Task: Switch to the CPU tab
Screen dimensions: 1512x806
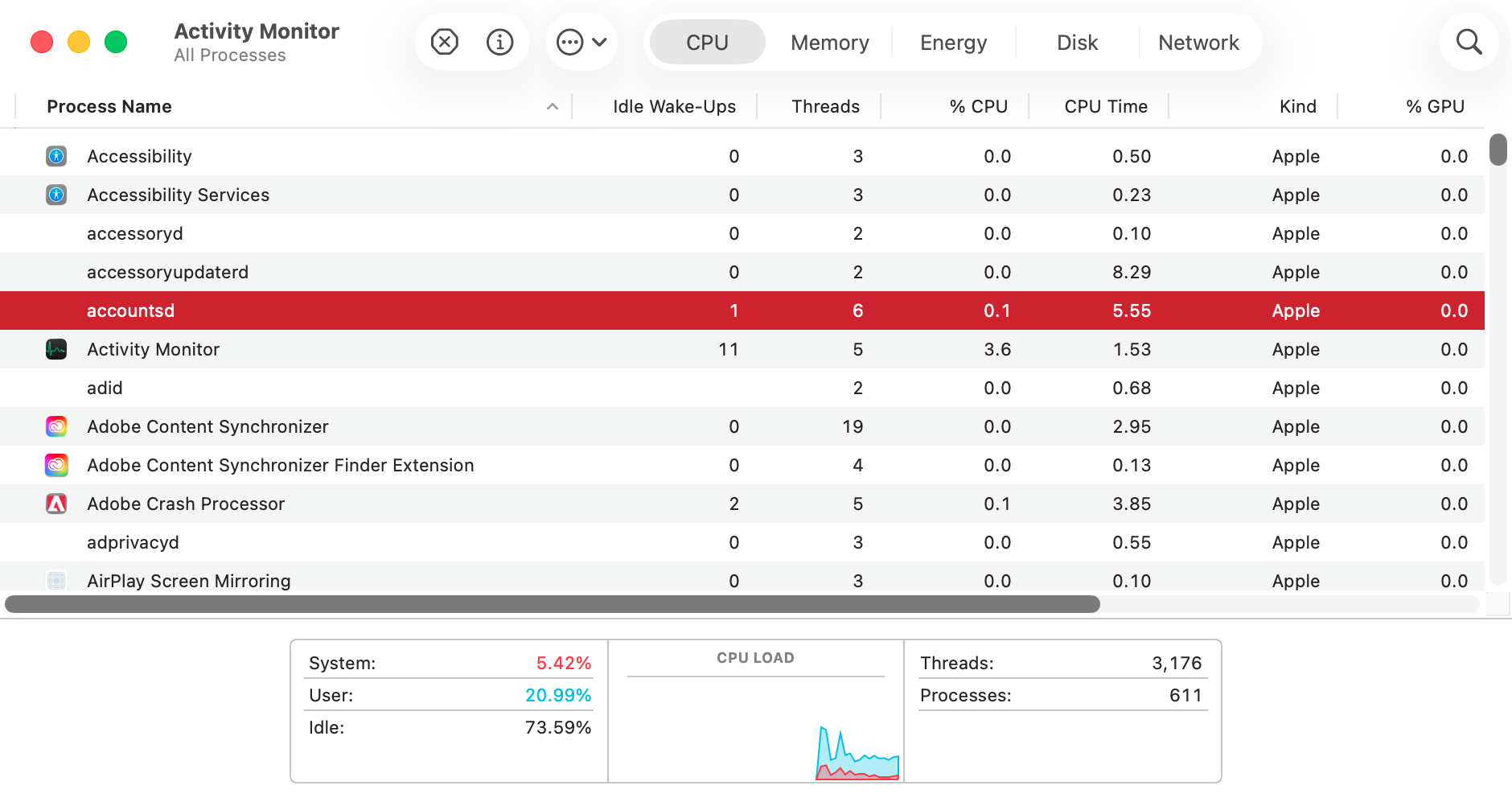Action: point(707,42)
